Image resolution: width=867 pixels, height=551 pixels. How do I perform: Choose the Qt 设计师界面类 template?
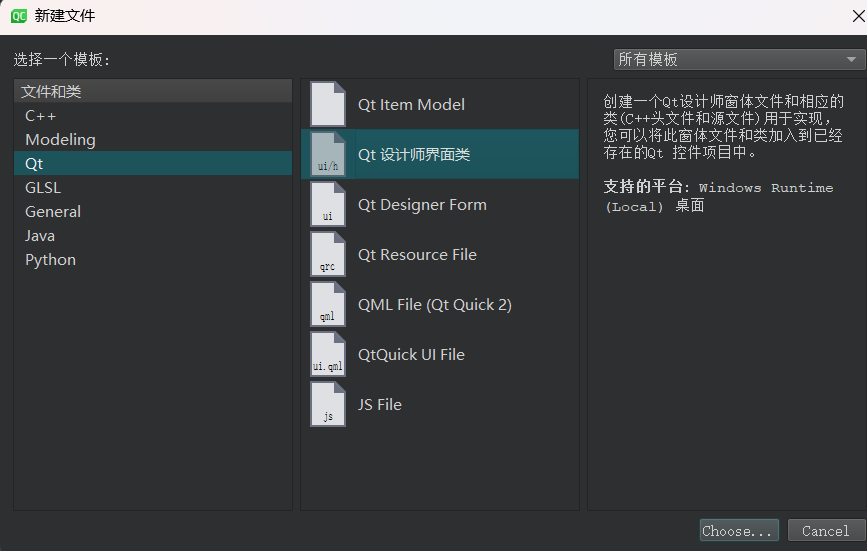pyautogui.click(x=440, y=154)
